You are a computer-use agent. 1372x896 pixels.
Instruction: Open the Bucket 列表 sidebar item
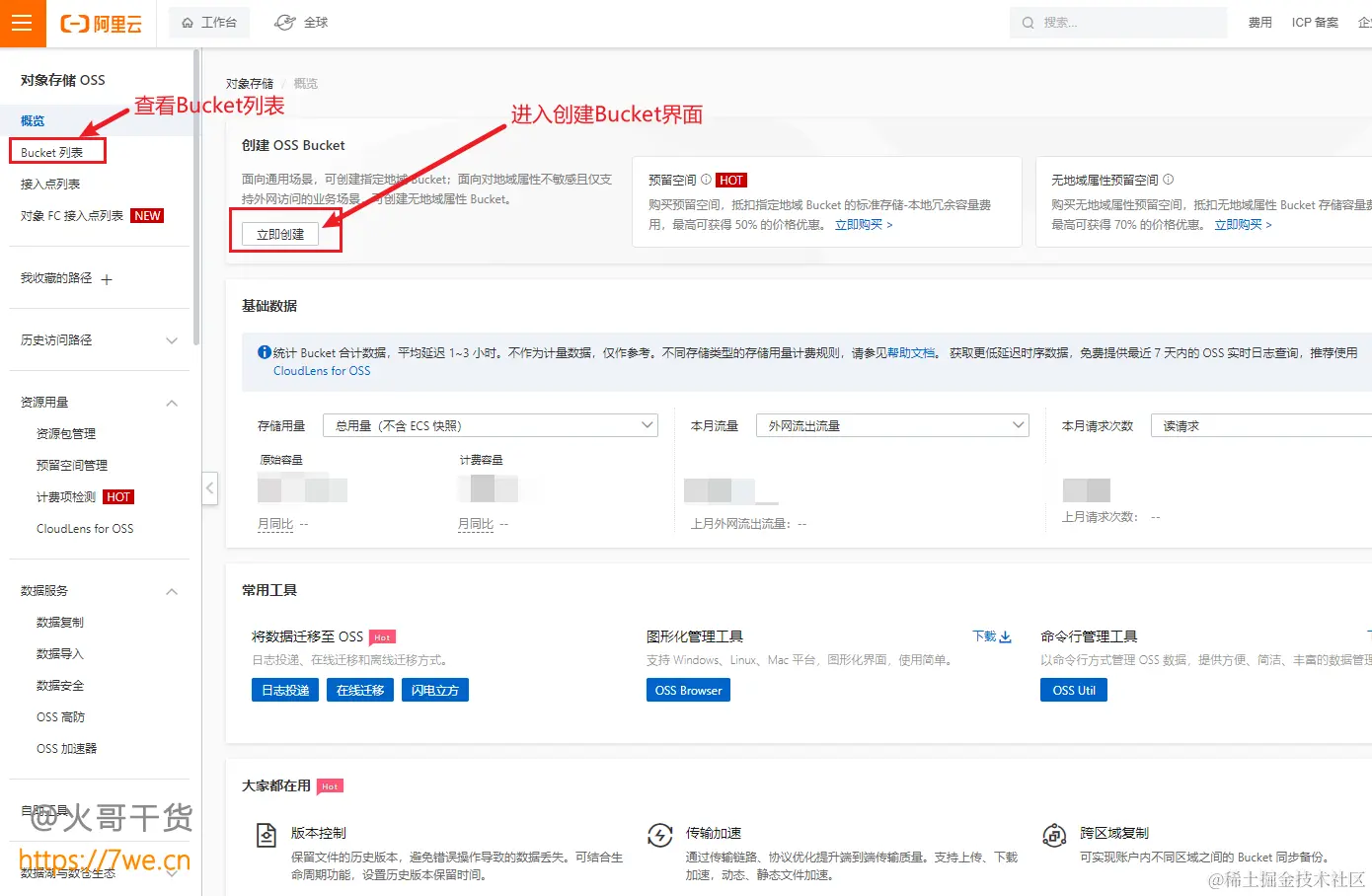point(51,152)
